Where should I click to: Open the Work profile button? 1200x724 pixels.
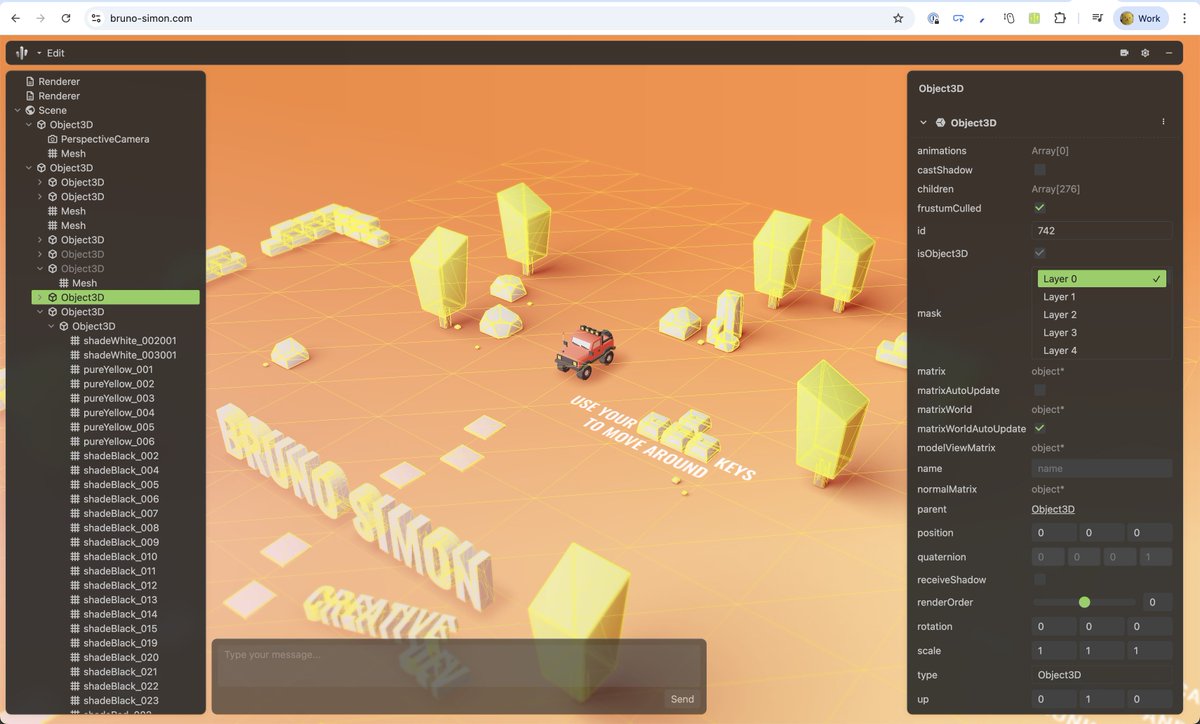pos(1140,18)
